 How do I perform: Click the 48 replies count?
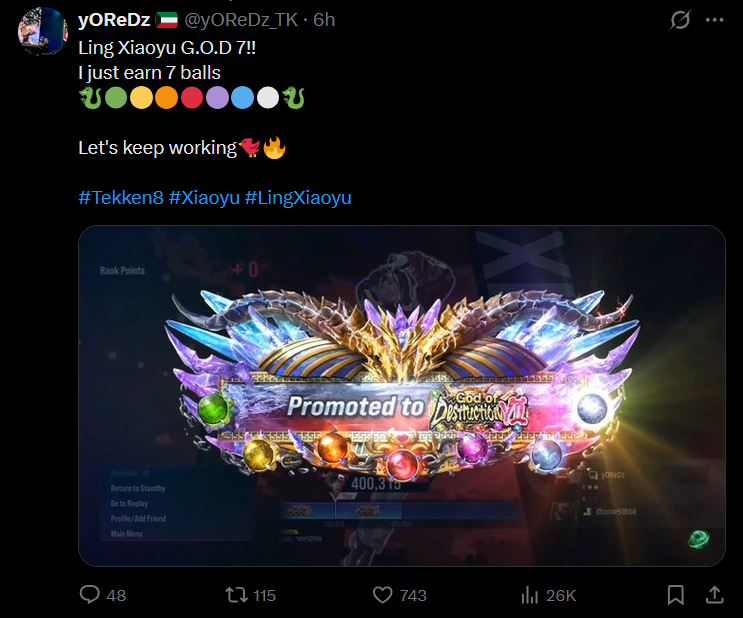pyautogui.click(x=116, y=595)
